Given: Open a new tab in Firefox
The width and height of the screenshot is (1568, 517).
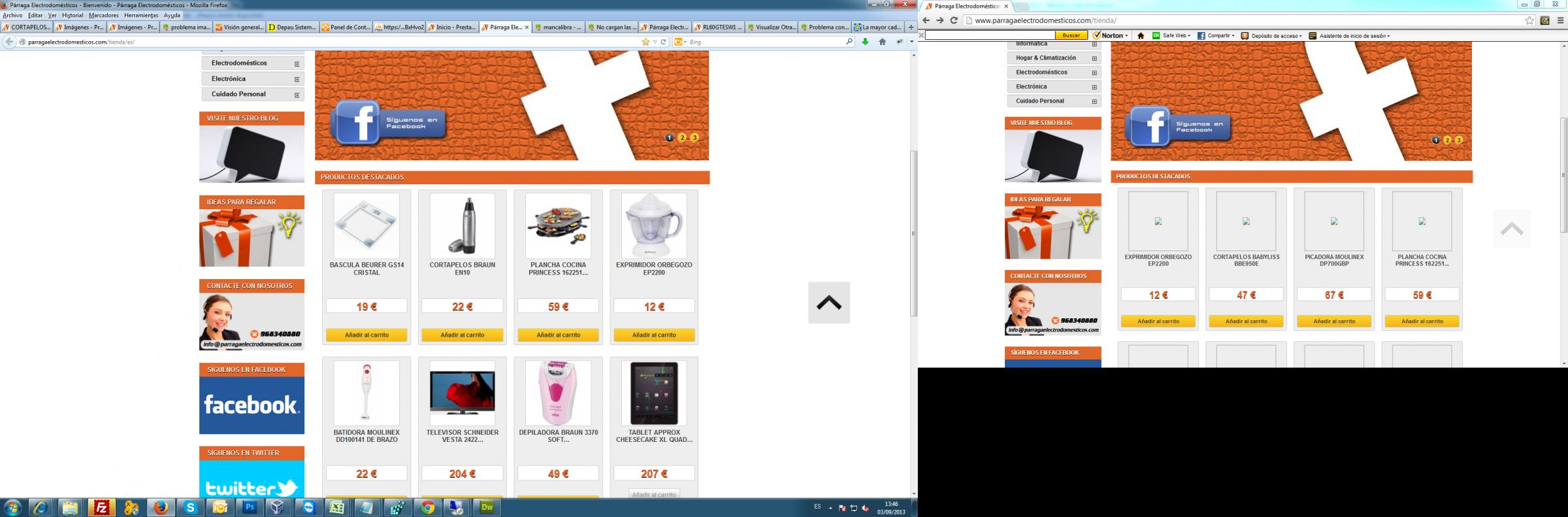Looking at the screenshot, I should [911, 27].
